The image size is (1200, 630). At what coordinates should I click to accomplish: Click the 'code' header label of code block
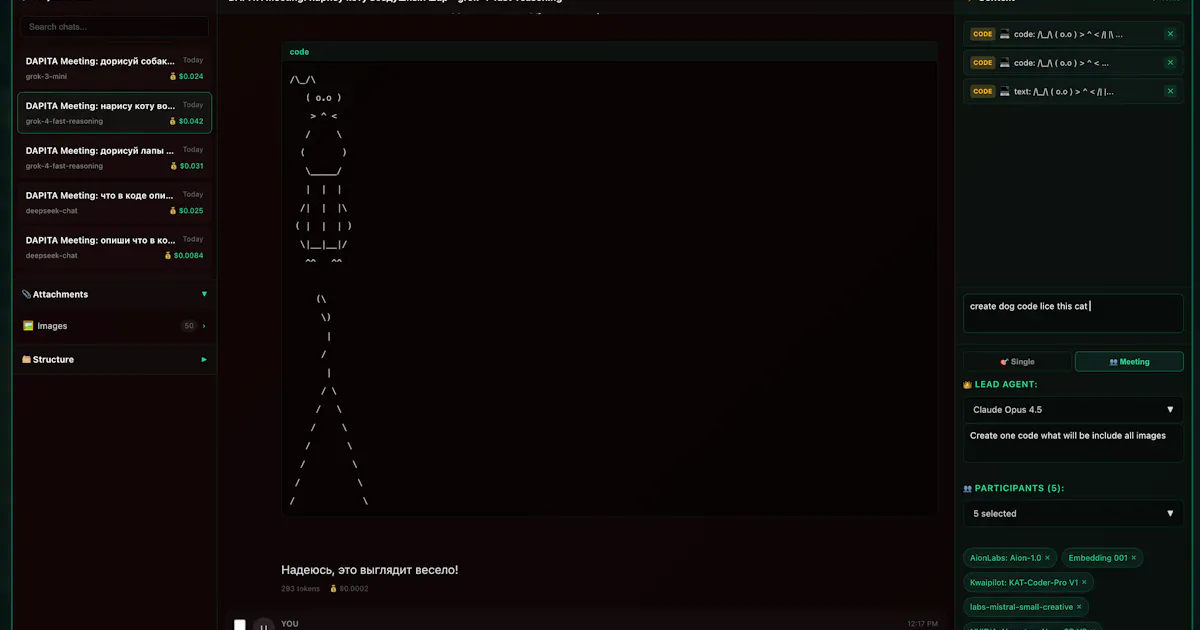tap(299, 51)
